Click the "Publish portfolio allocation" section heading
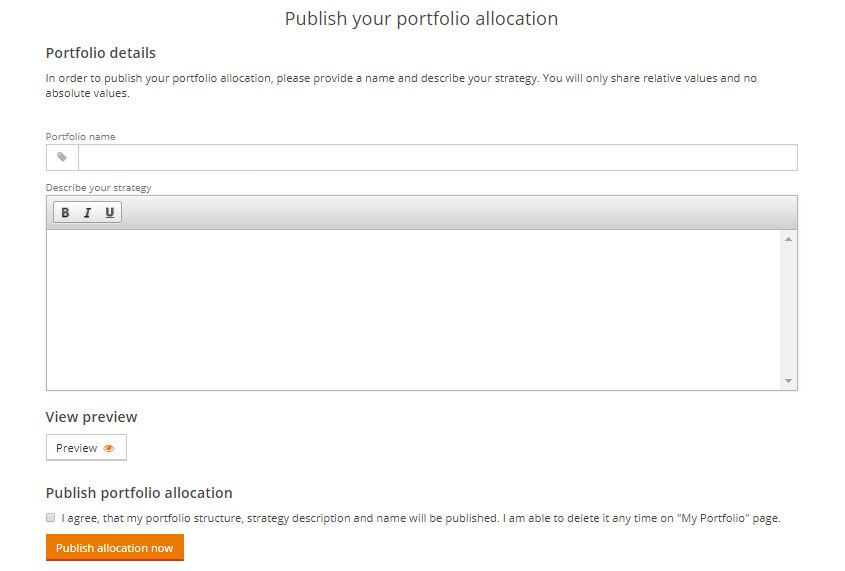 [x=139, y=493]
